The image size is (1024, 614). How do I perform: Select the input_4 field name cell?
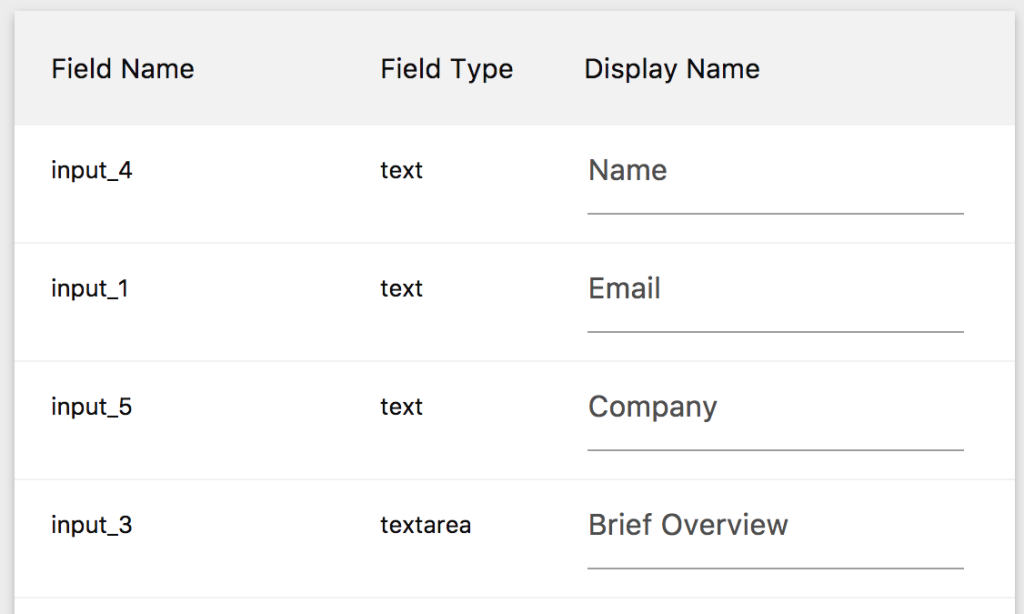pos(91,171)
